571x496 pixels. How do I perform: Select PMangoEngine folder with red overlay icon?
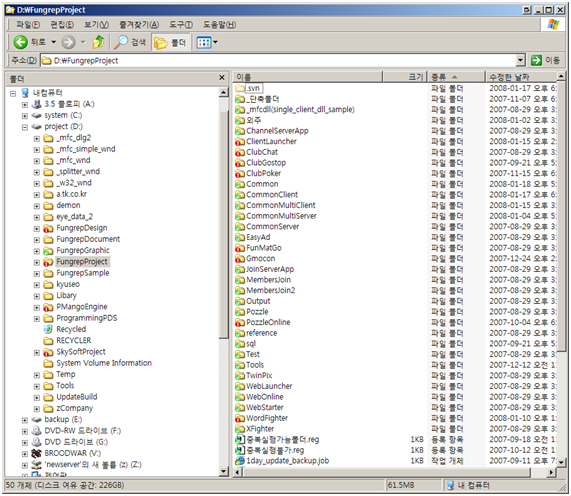pyautogui.click(x=48, y=307)
